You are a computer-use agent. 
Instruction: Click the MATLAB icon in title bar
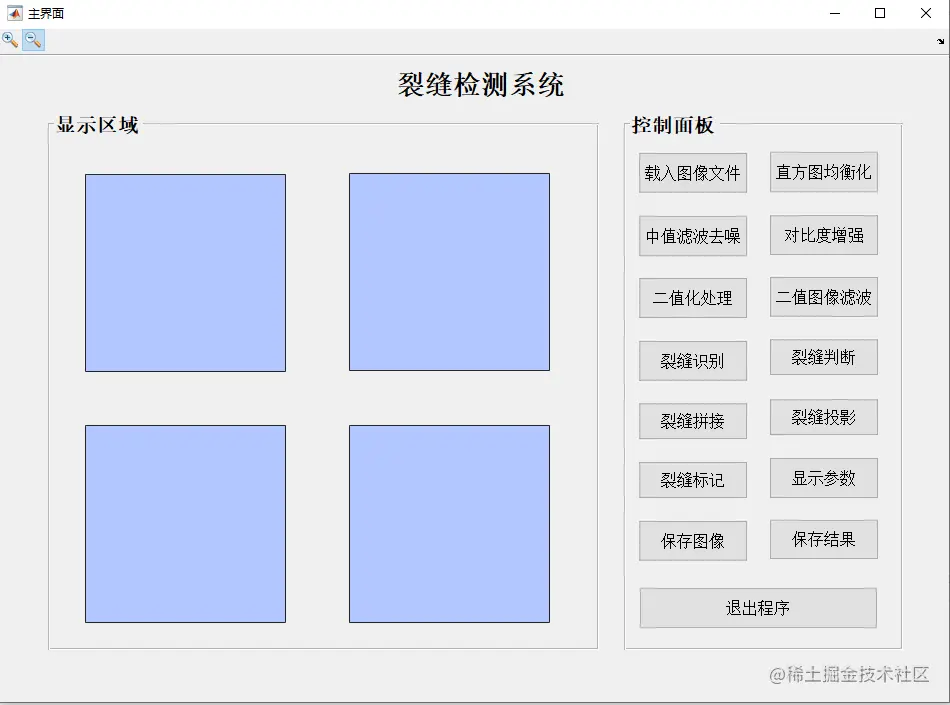(x=14, y=13)
